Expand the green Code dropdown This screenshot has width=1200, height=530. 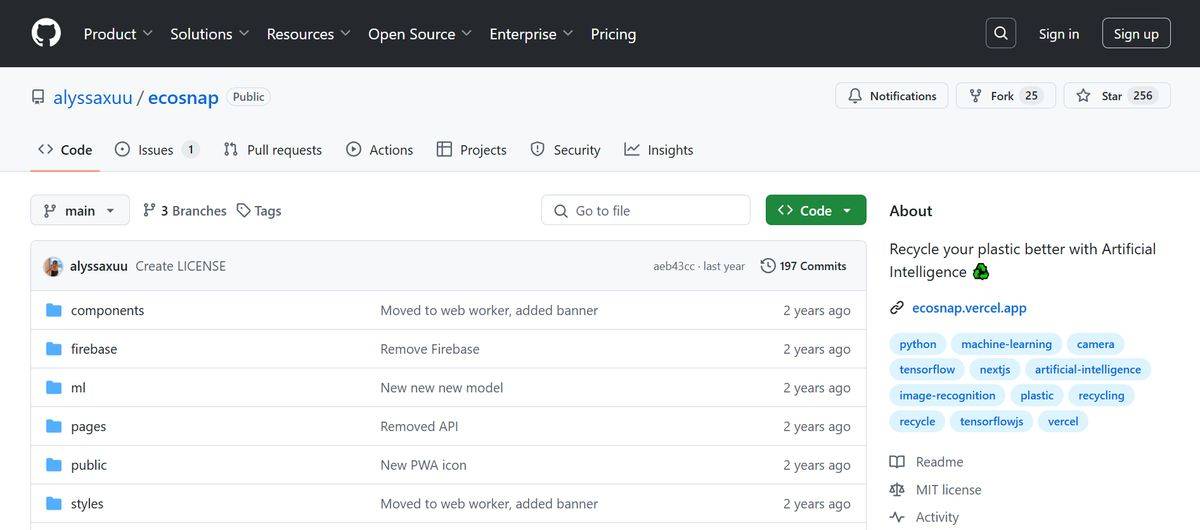[x=816, y=210]
